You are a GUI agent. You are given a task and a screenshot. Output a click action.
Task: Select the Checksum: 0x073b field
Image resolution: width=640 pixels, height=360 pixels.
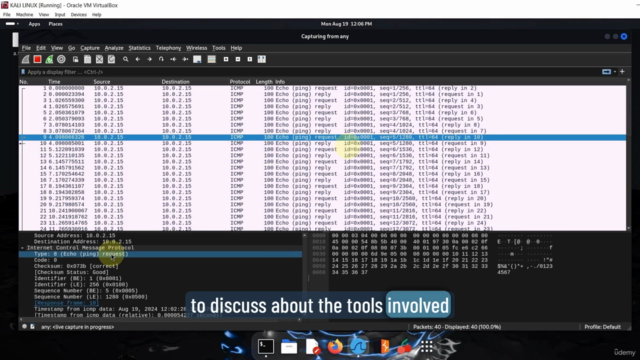pyautogui.click(x=76, y=266)
